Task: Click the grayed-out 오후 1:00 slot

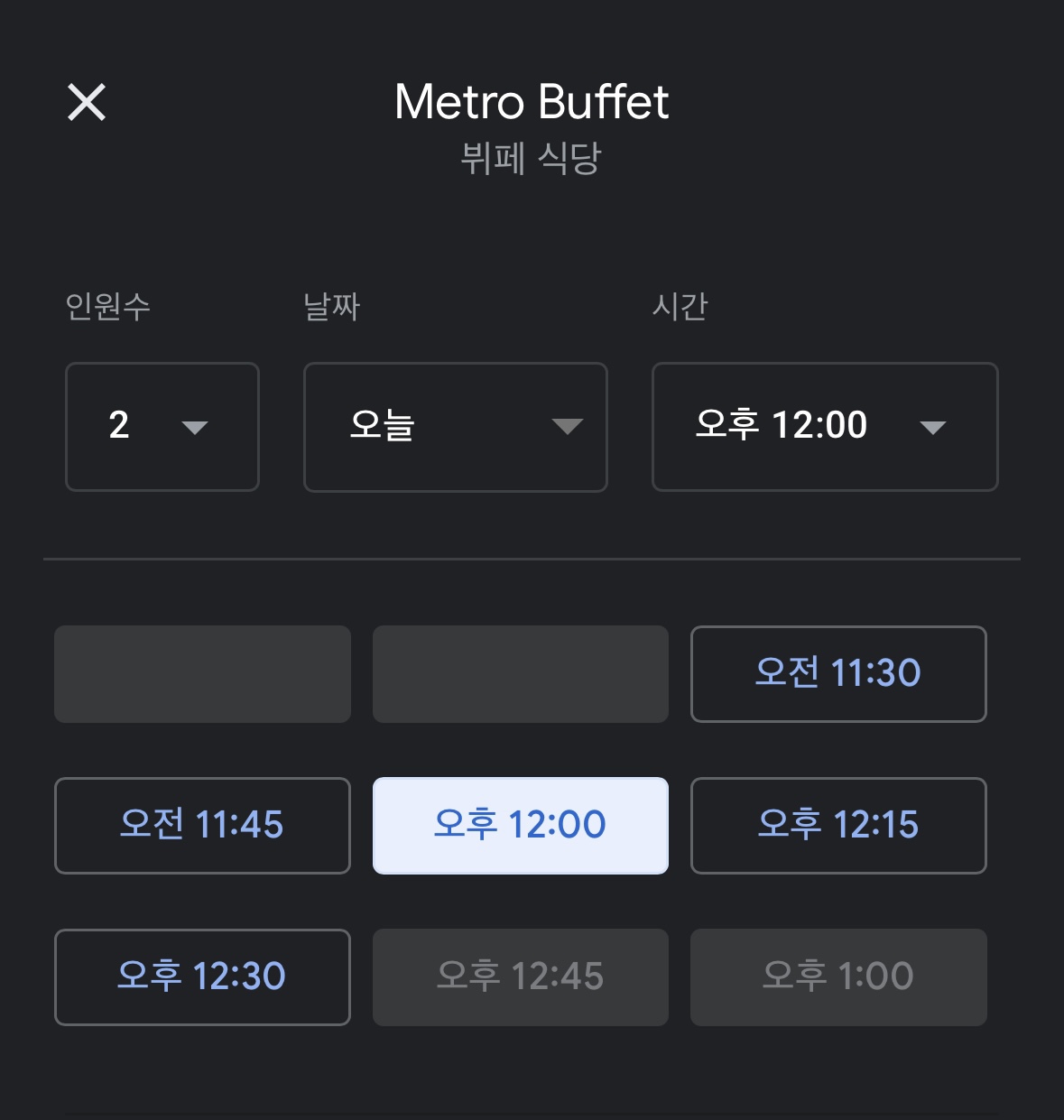Action: tap(837, 977)
